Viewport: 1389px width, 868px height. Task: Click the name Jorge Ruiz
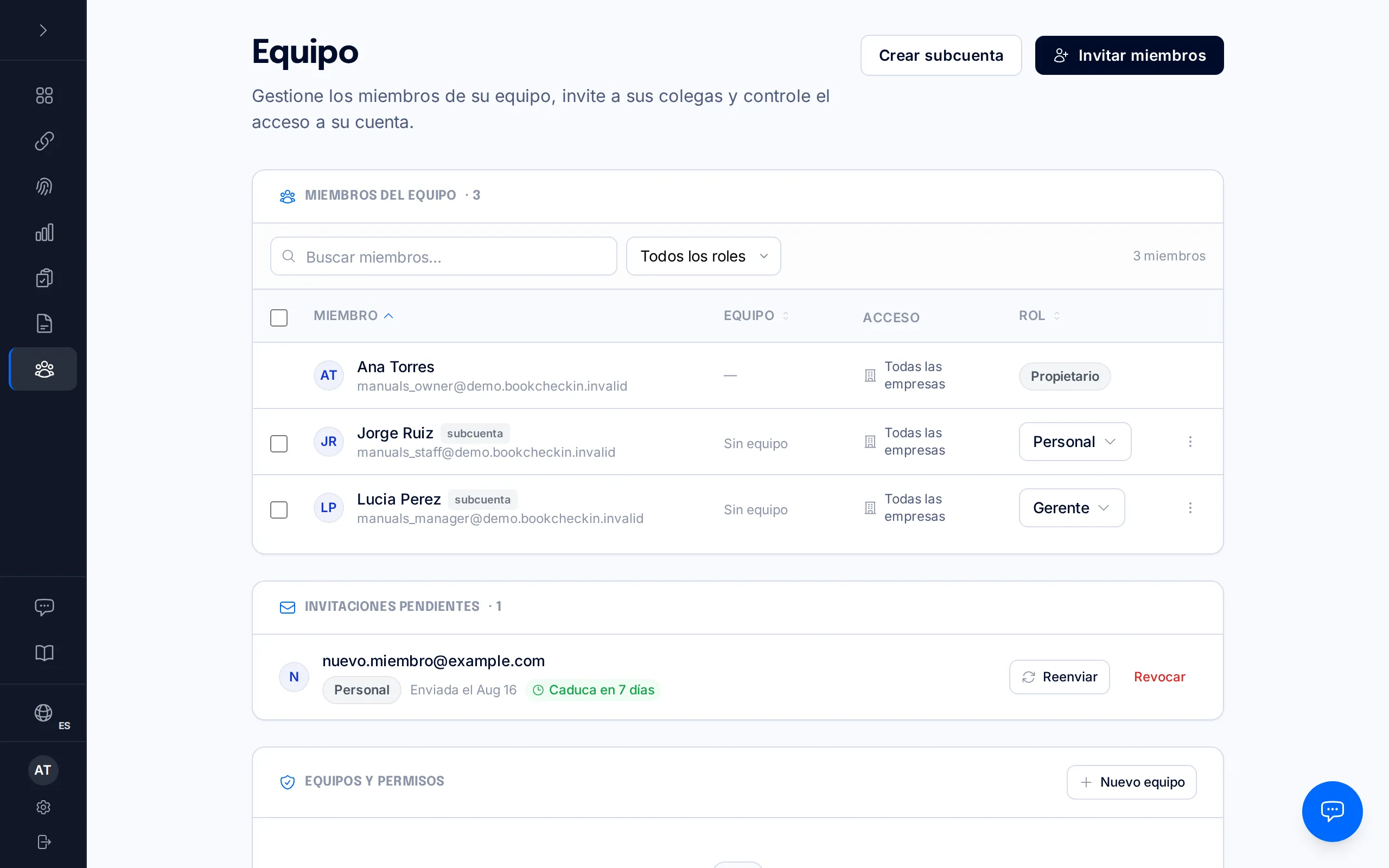395,433
